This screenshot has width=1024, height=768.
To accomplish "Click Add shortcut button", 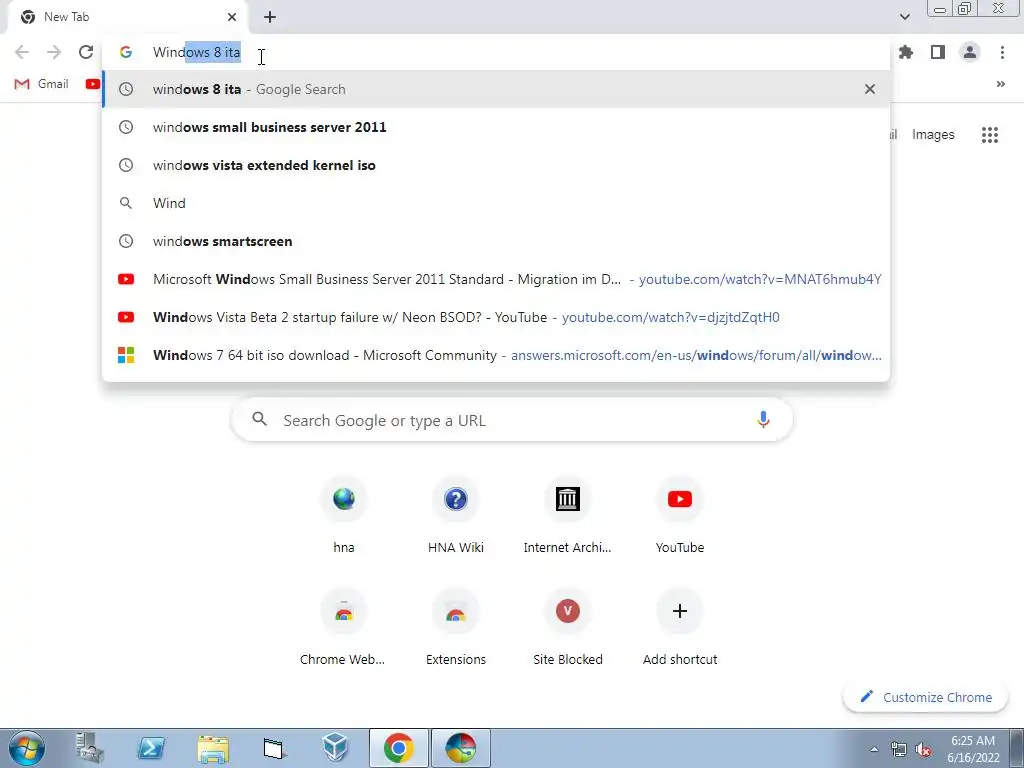I will click(x=680, y=628).
